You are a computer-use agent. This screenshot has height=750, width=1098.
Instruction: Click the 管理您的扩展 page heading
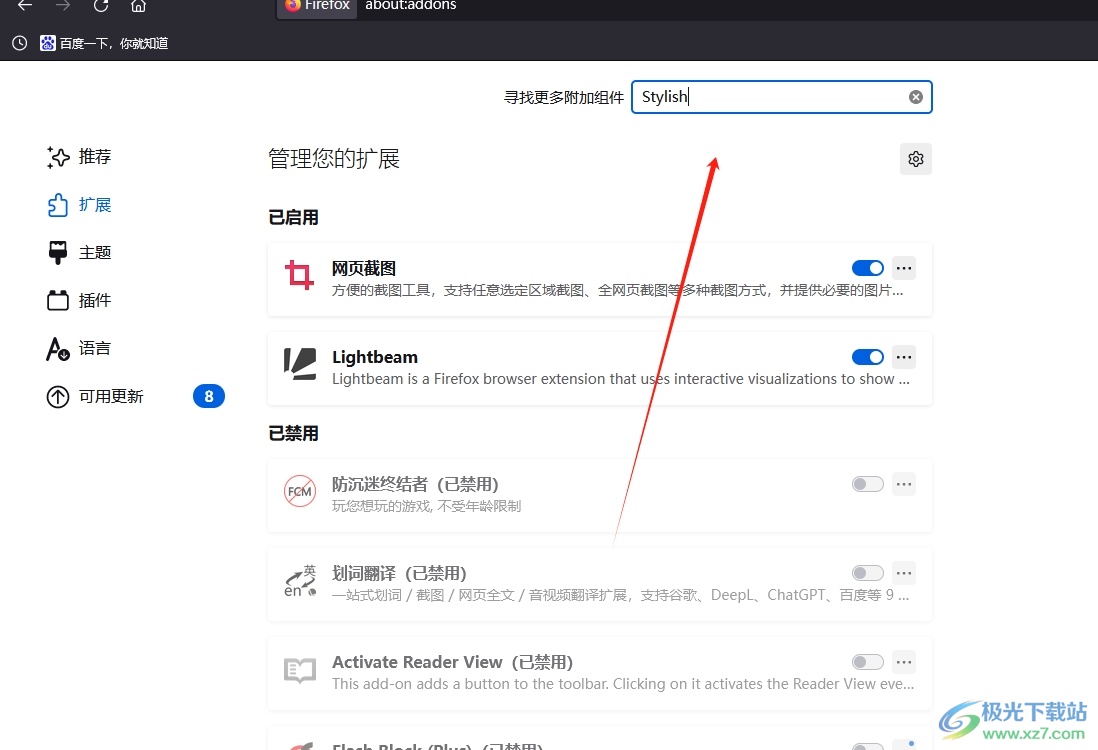[333, 159]
